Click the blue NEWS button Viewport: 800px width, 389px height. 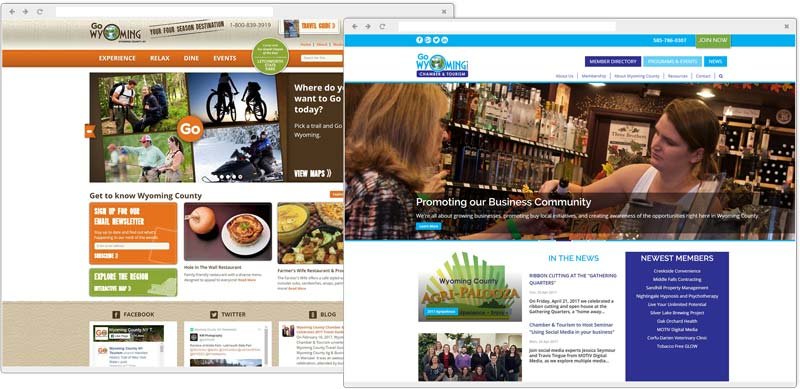click(715, 61)
